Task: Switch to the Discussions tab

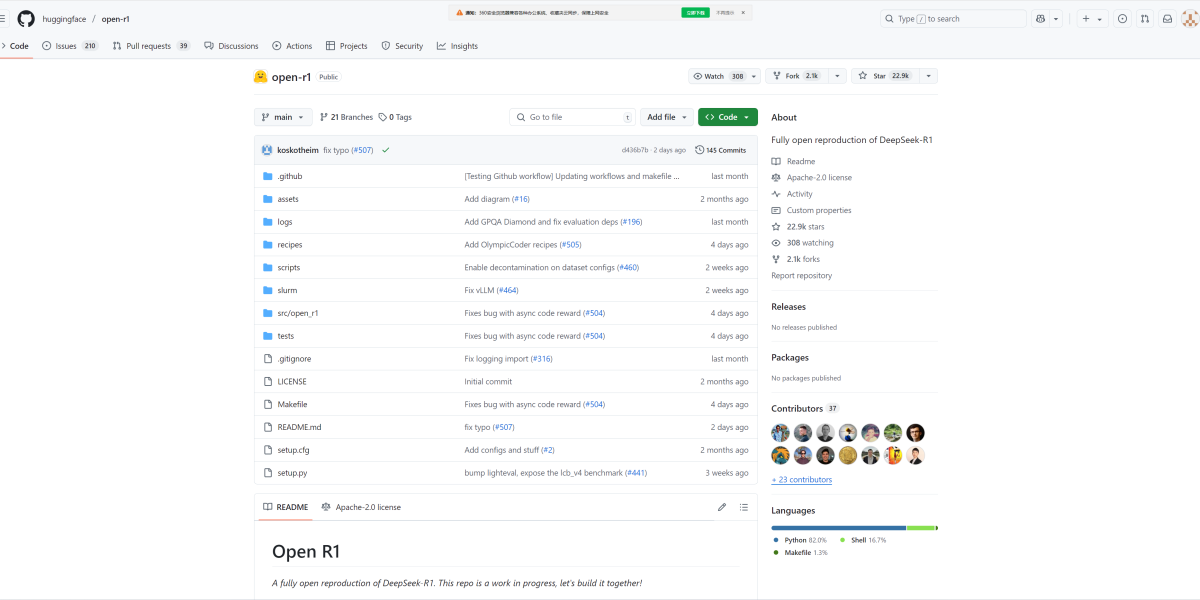Action: pos(231,46)
